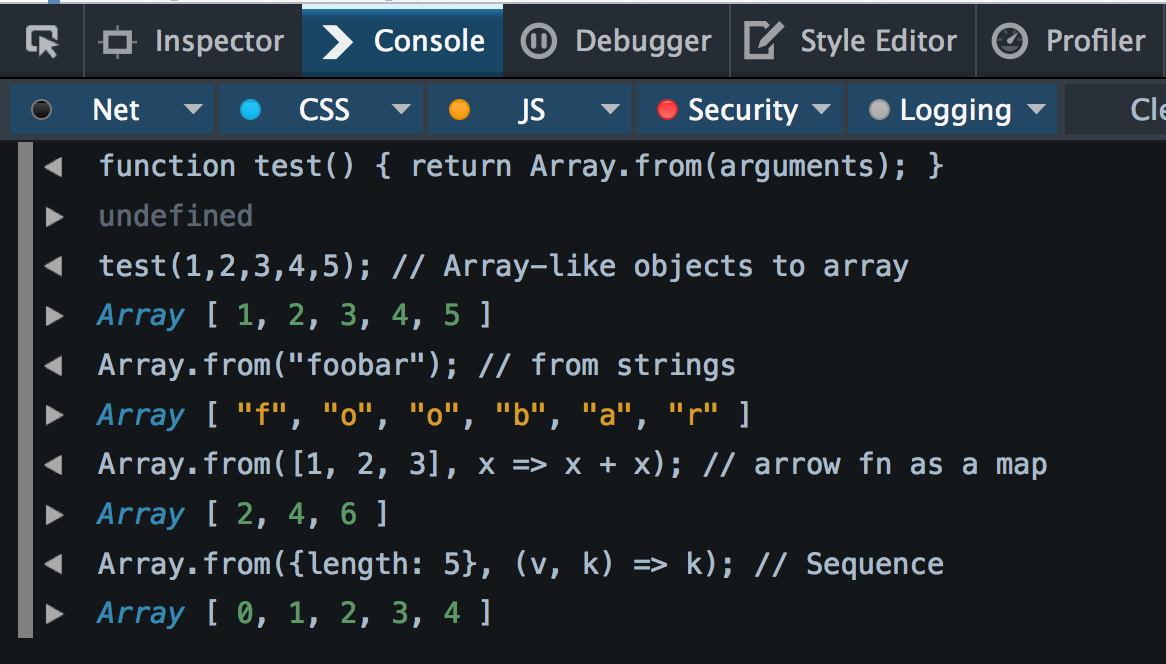This screenshot has width=1166, height=664.
Task: Click the Array link in "f", "o" row
Action: click(x=141, y=415)
